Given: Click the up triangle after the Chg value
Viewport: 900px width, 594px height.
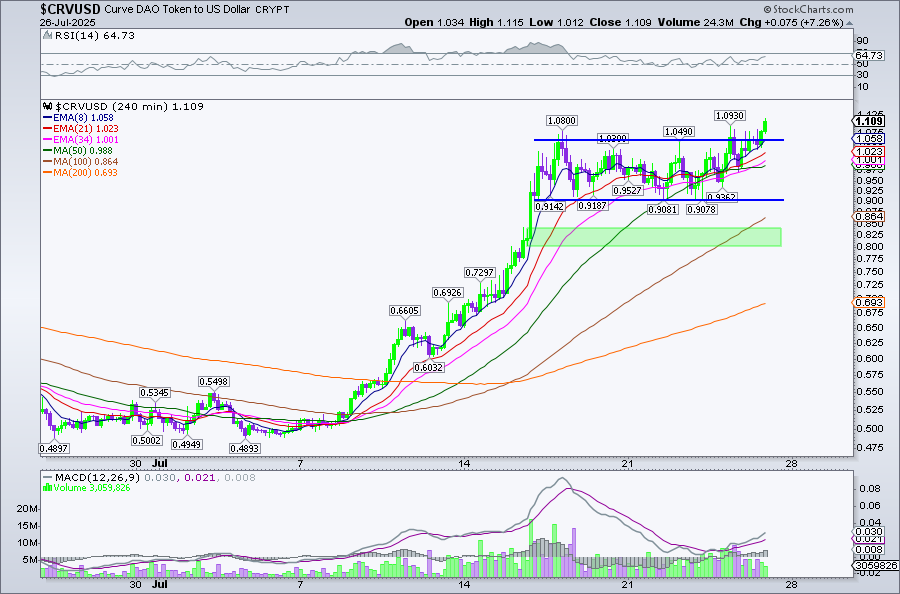Looking at the screenshot, I should [x=849, y=23].
